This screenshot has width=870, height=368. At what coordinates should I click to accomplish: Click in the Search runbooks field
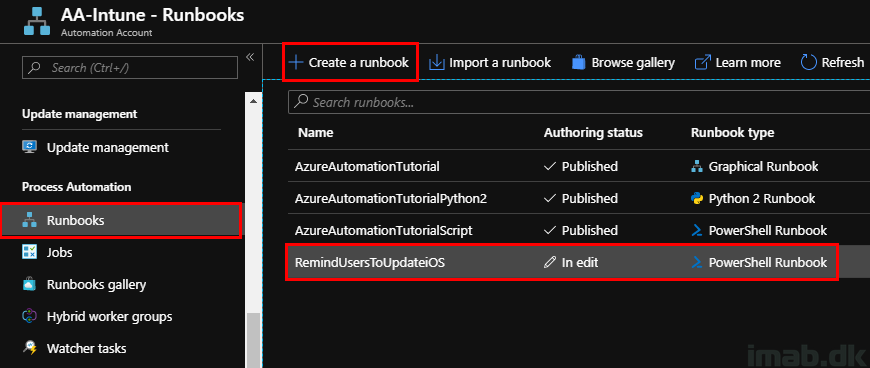[x=577, y=102]
